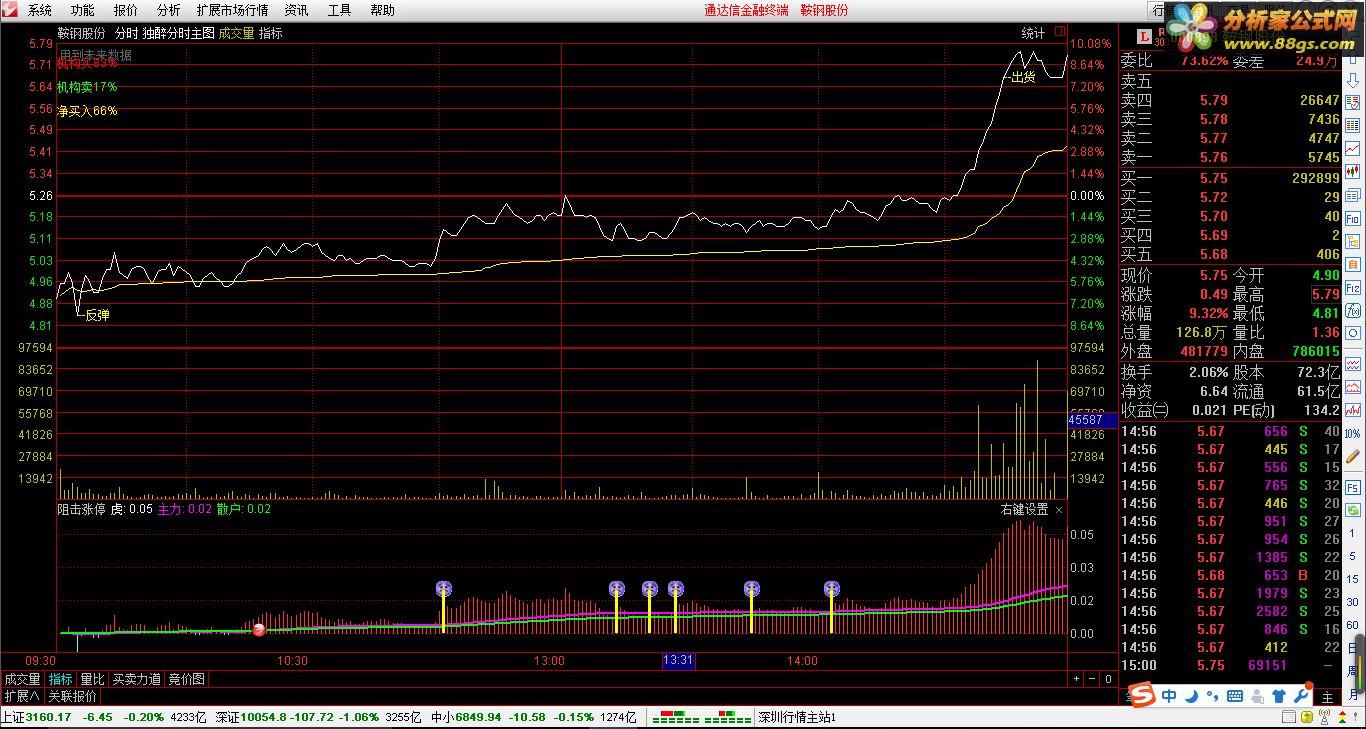The image size is (1366, 729).
Task: Click the 0 reset button under the chart
Action: 1107,679
